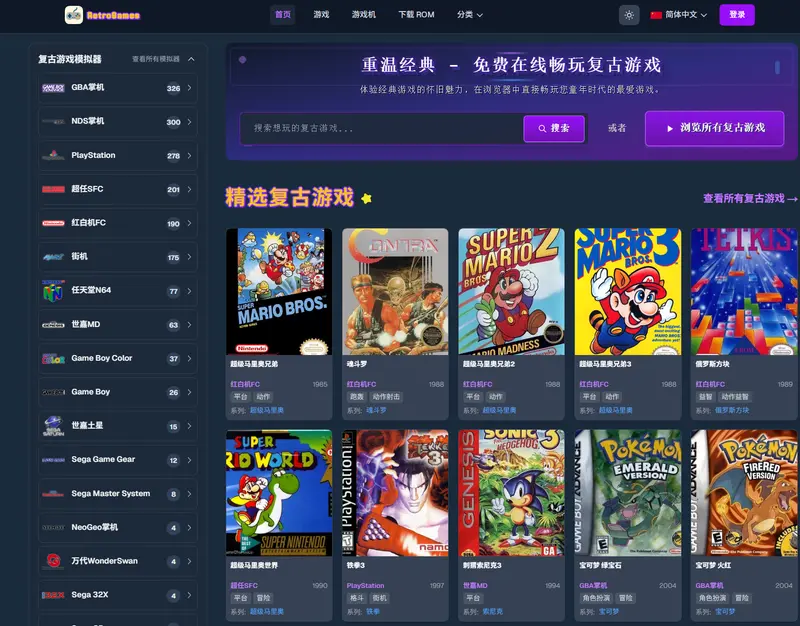Click the 查看所有复古游戏 link
The width and height of the screenshot is (800, 626).
tap(749, 198)
